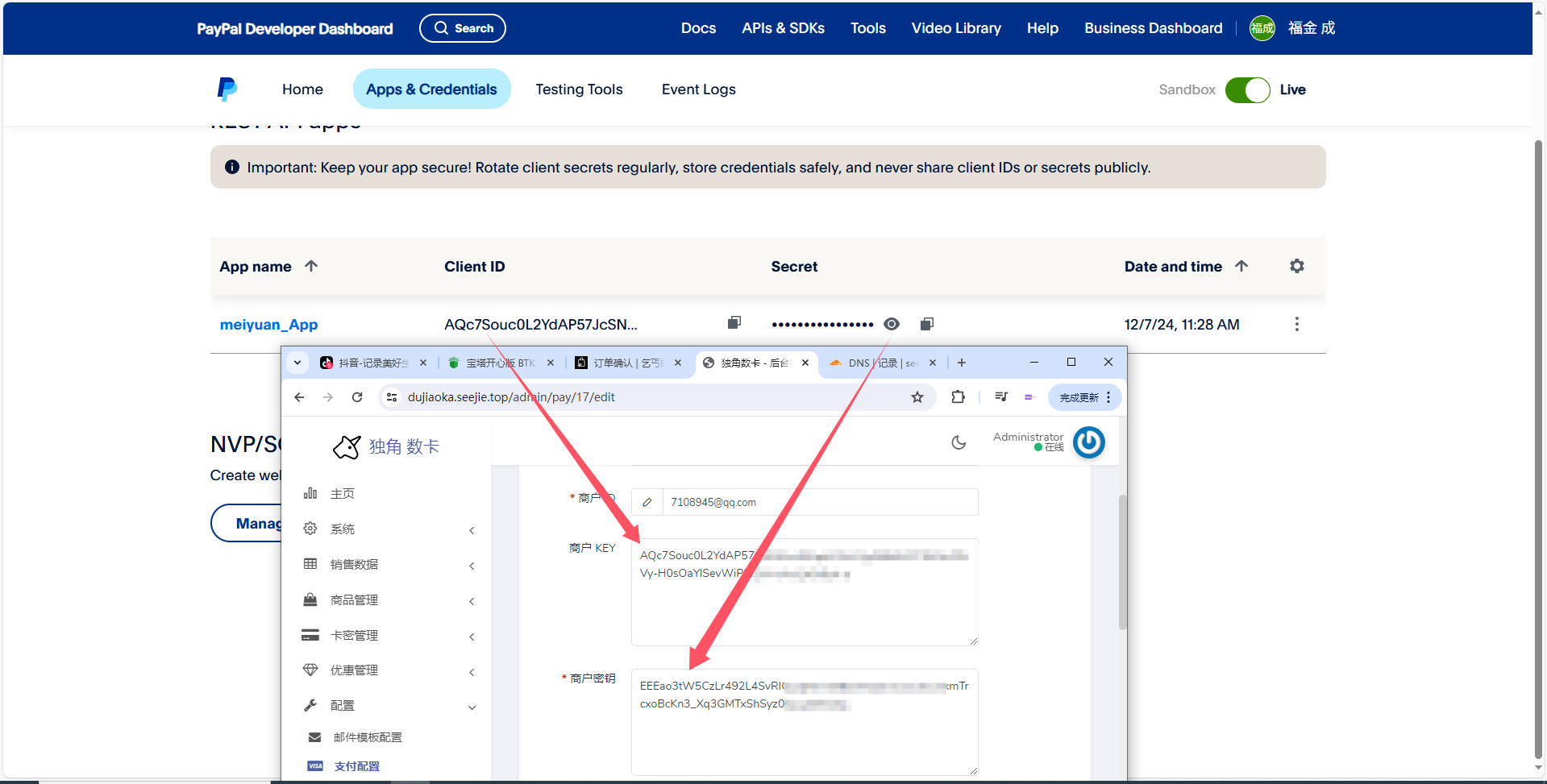The height and width of the screenshot is (784, 1547).
Task: Reveal the hidden Secret with the eye icon
Action: pyautogui.click(x=892, y=323)
